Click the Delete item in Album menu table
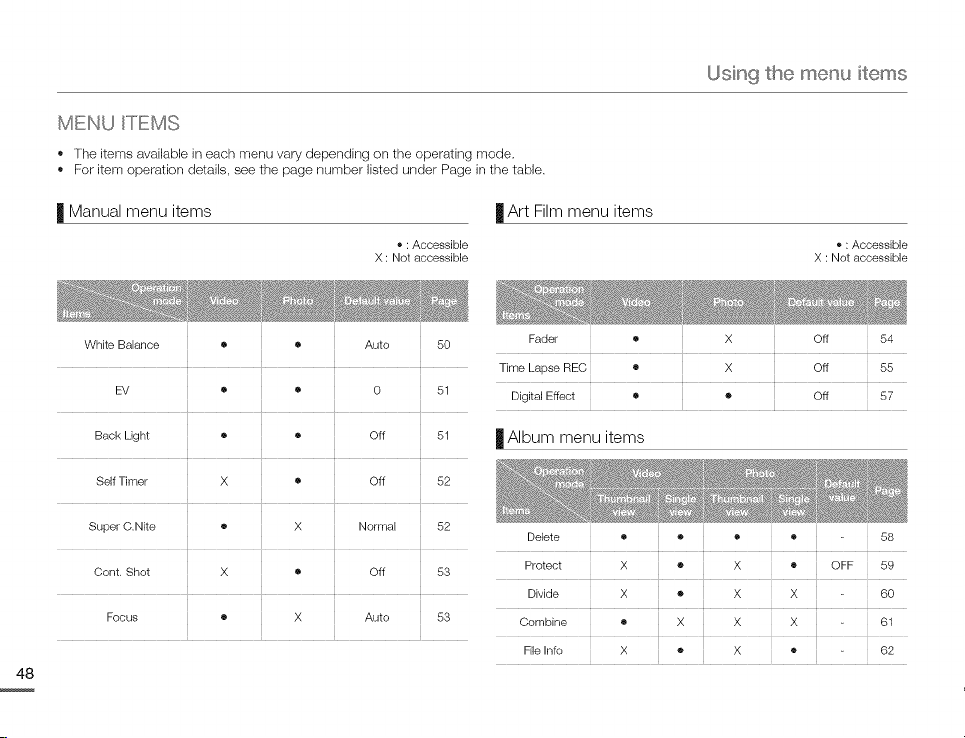The image size is (965, 738). [543, 537]
